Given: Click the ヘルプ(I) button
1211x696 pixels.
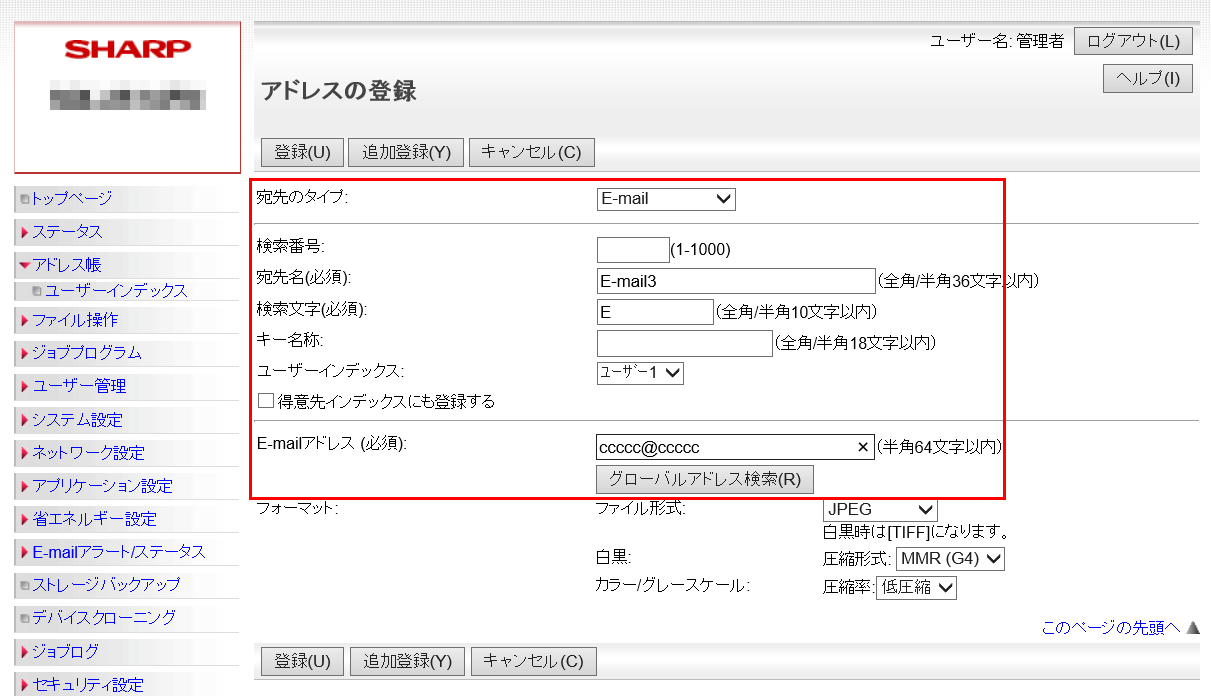Looking at the screenshot, I should (1148, 78).
